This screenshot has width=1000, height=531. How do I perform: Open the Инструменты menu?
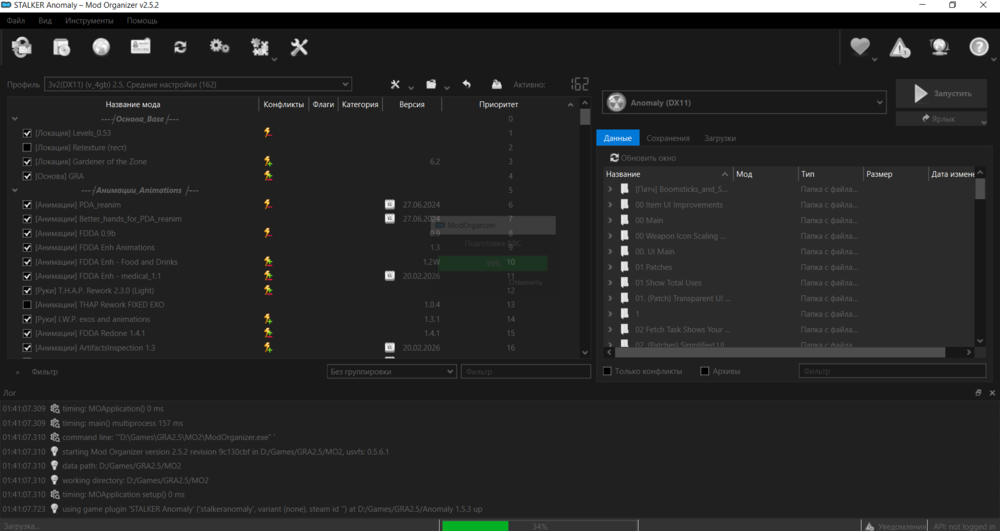[x=89, y=20]
